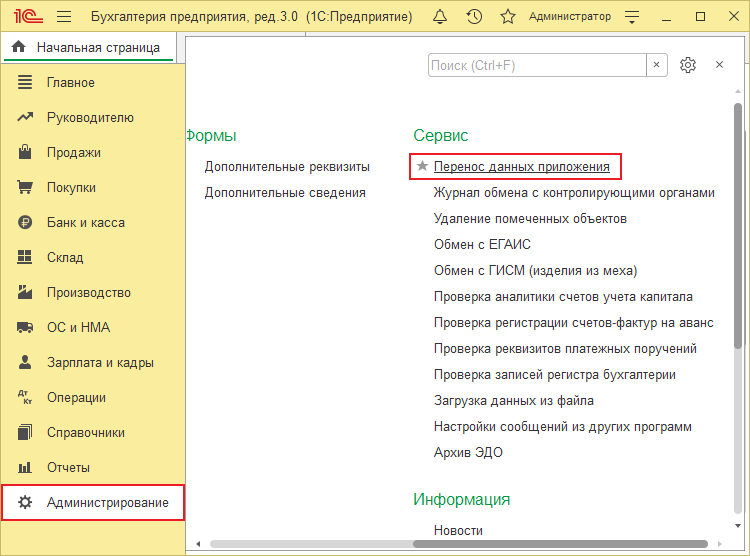Viewport: 750px width, 556px height.
Task: Click the Склад warehouse grid icon
Action: pyautogui.click(x=24, y=257)
